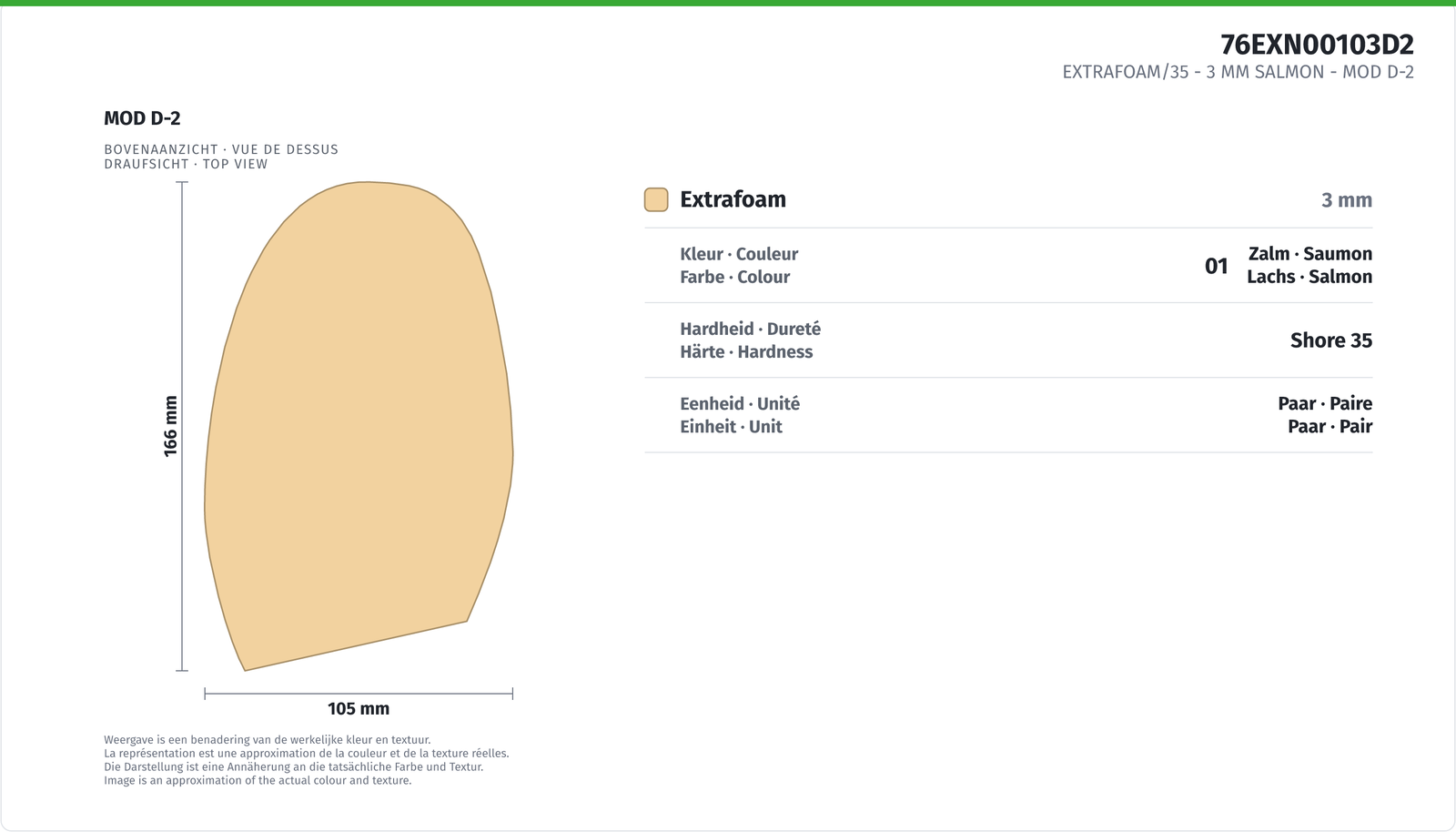Click the French disclaimer starting La représentation
The image size is (1456, 832).
[307, 754]
